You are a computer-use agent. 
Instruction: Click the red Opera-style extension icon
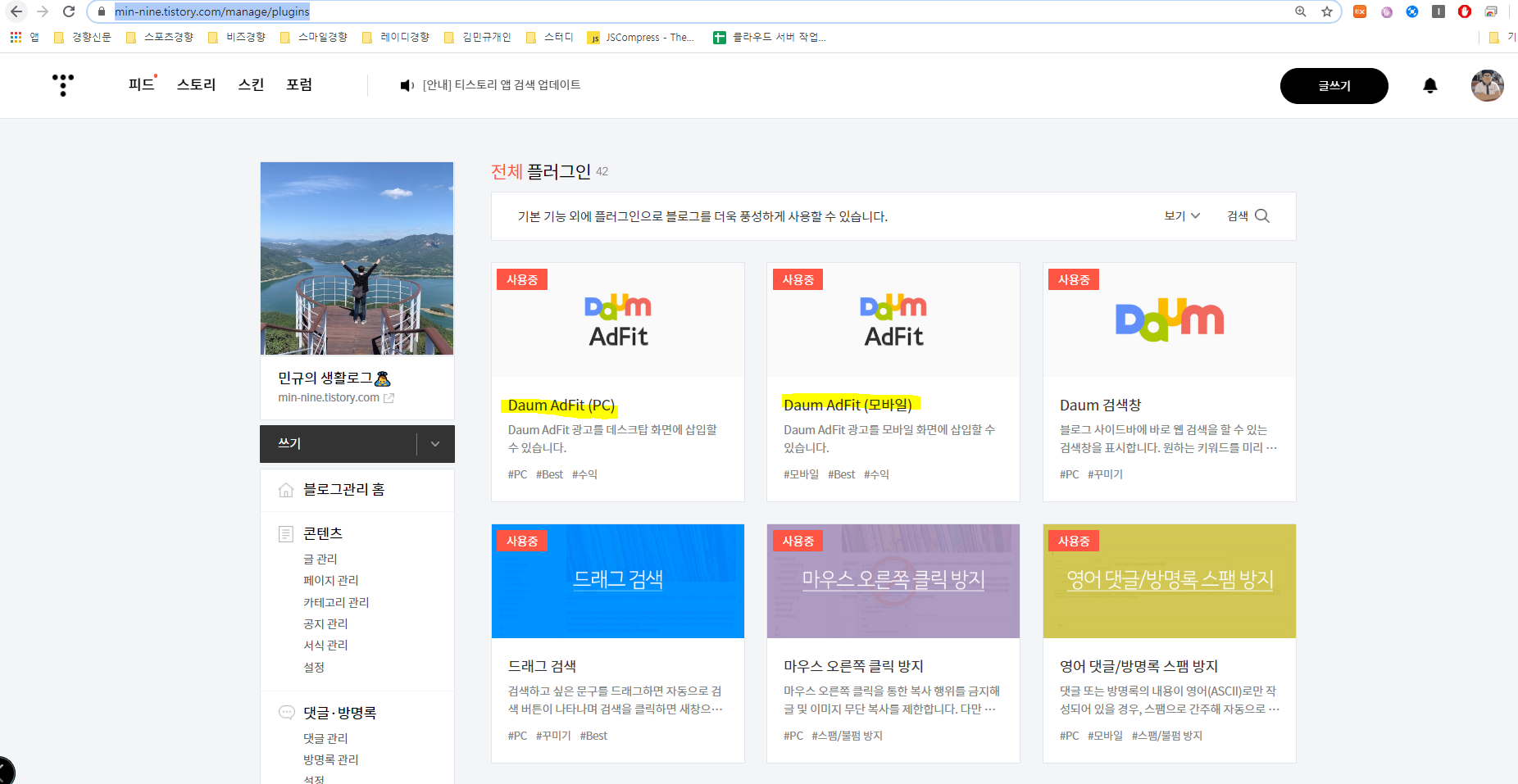coord(1465,11)
